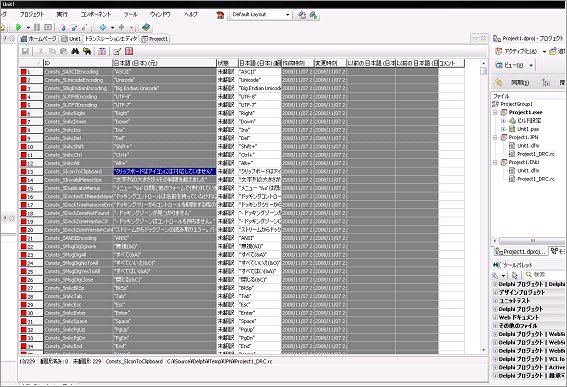Screen dimensions: 567x387
Task: Click the green Run arrow in the toolbar
Action: (19, 27)
